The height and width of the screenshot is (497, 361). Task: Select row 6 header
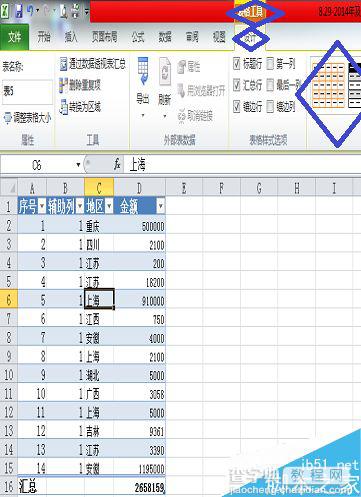pos(9,300)
